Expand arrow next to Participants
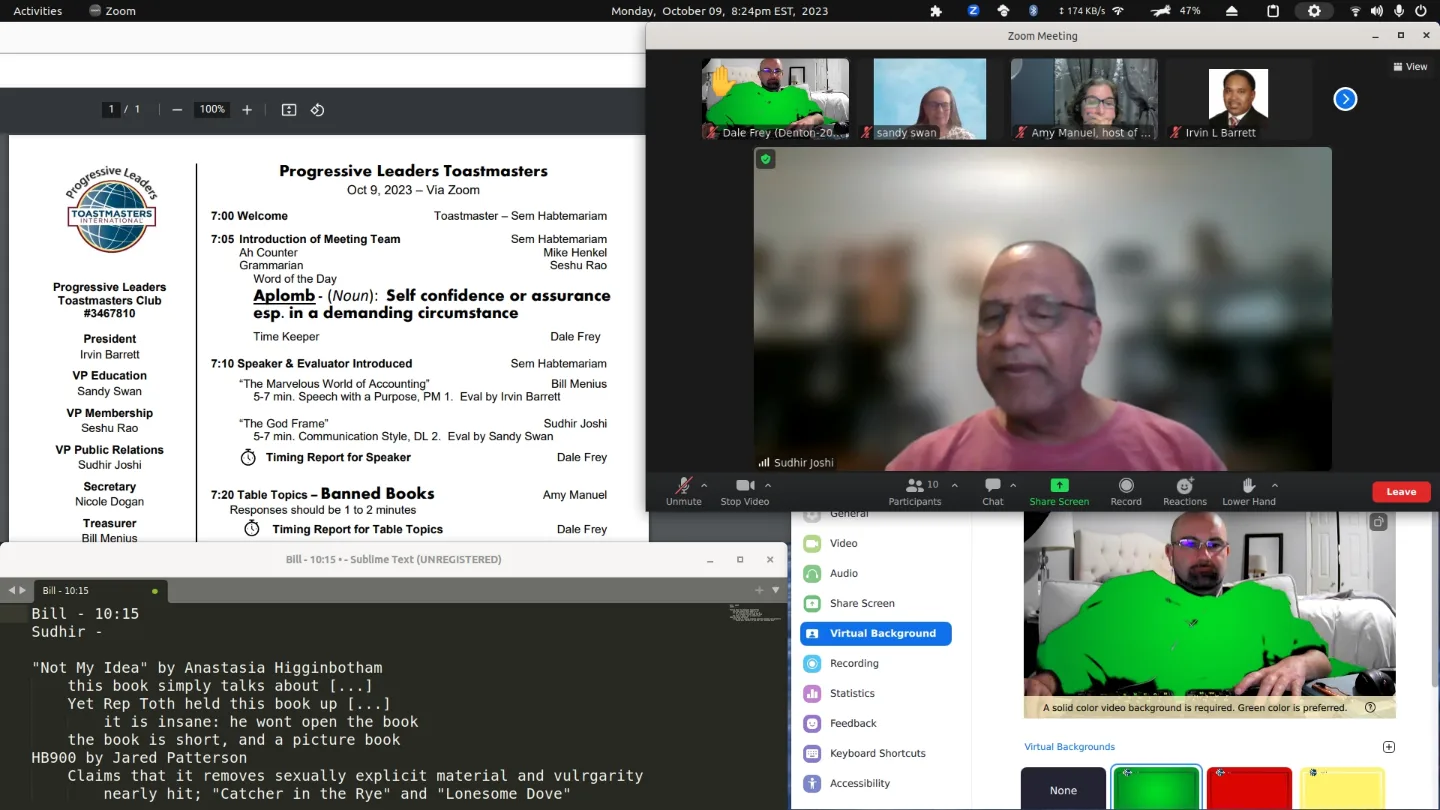 (x=954, y=485)
